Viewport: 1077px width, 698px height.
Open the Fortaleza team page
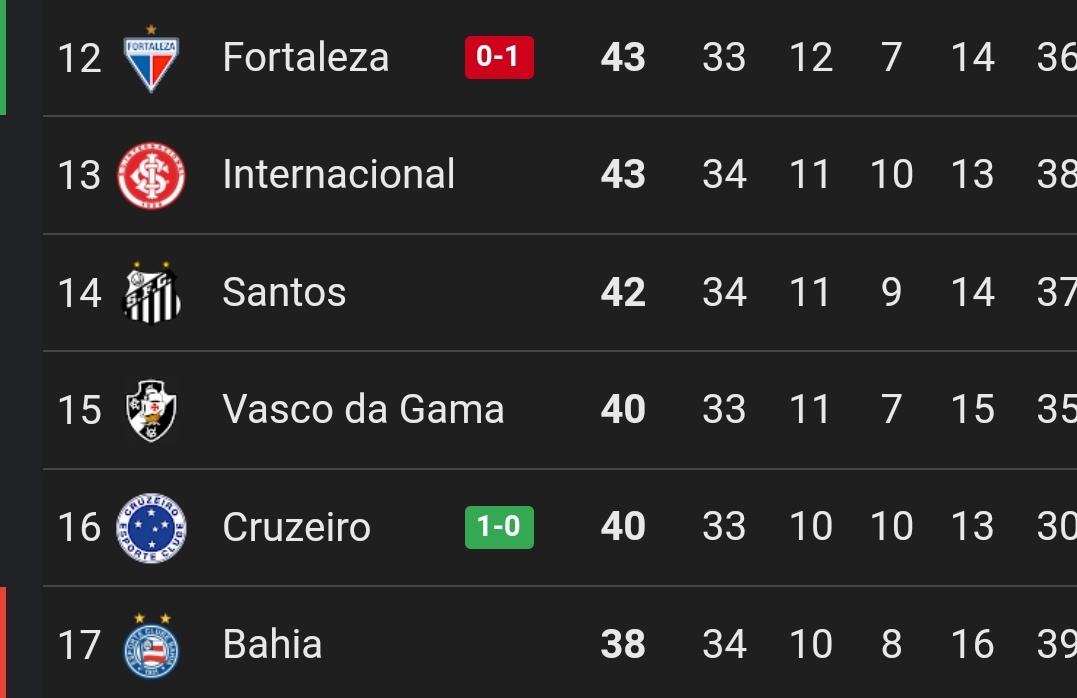[305, 57]
